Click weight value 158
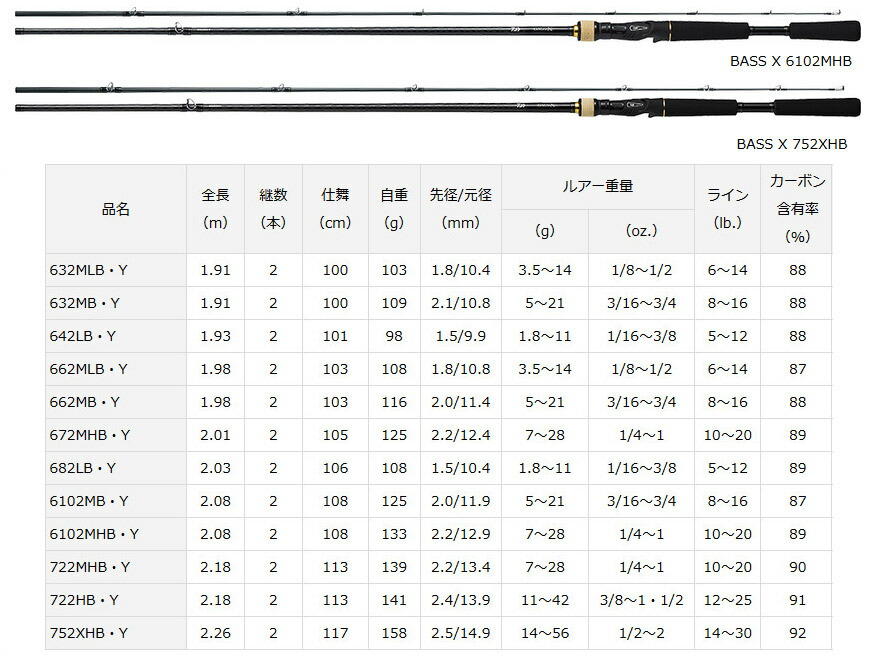The image size is (880, 665). coord(394,633)
